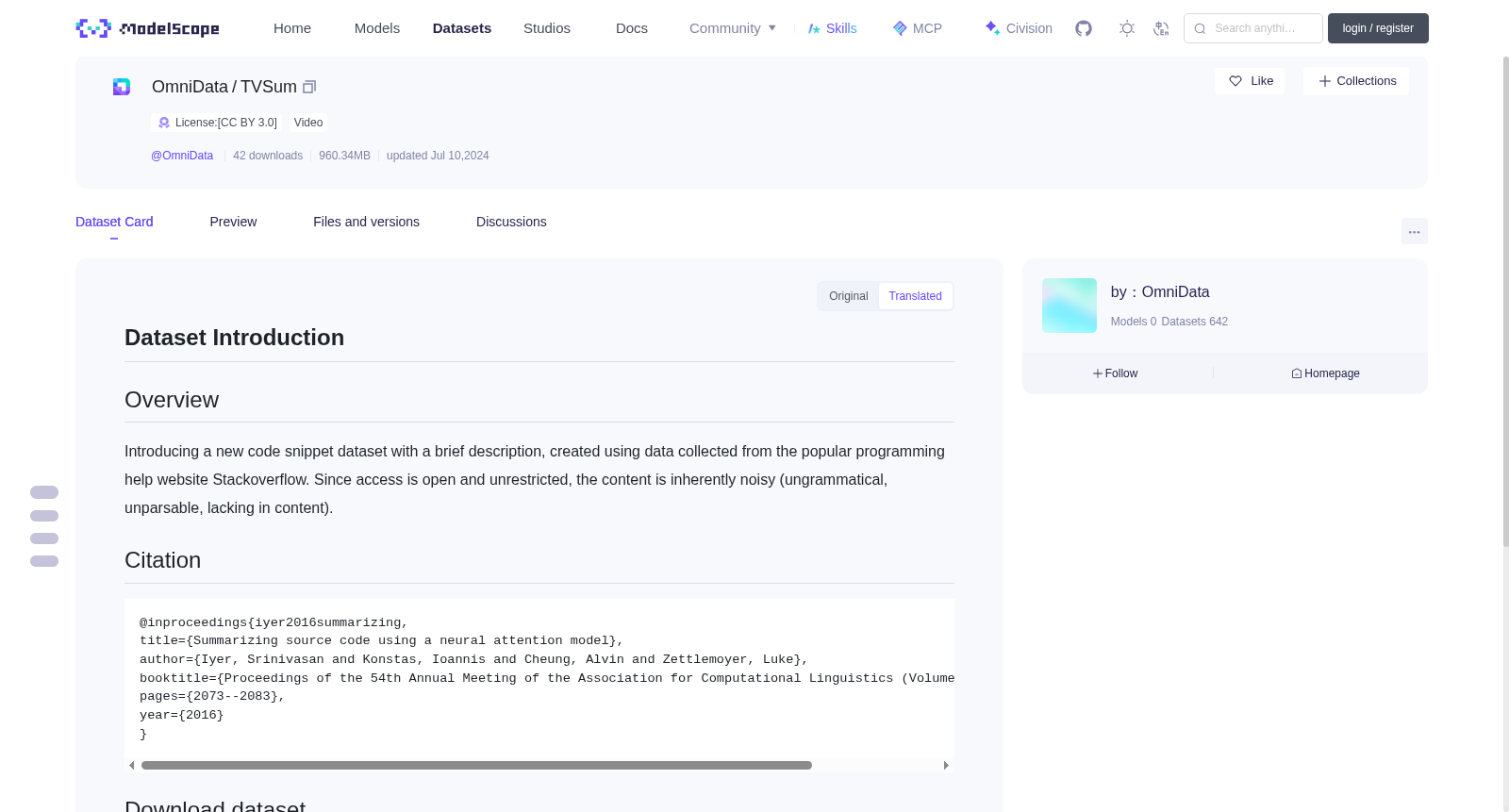Click the search magnifier icon
The height and width of the screenshot is (812, 1509).
click(x=1200, y=28)
